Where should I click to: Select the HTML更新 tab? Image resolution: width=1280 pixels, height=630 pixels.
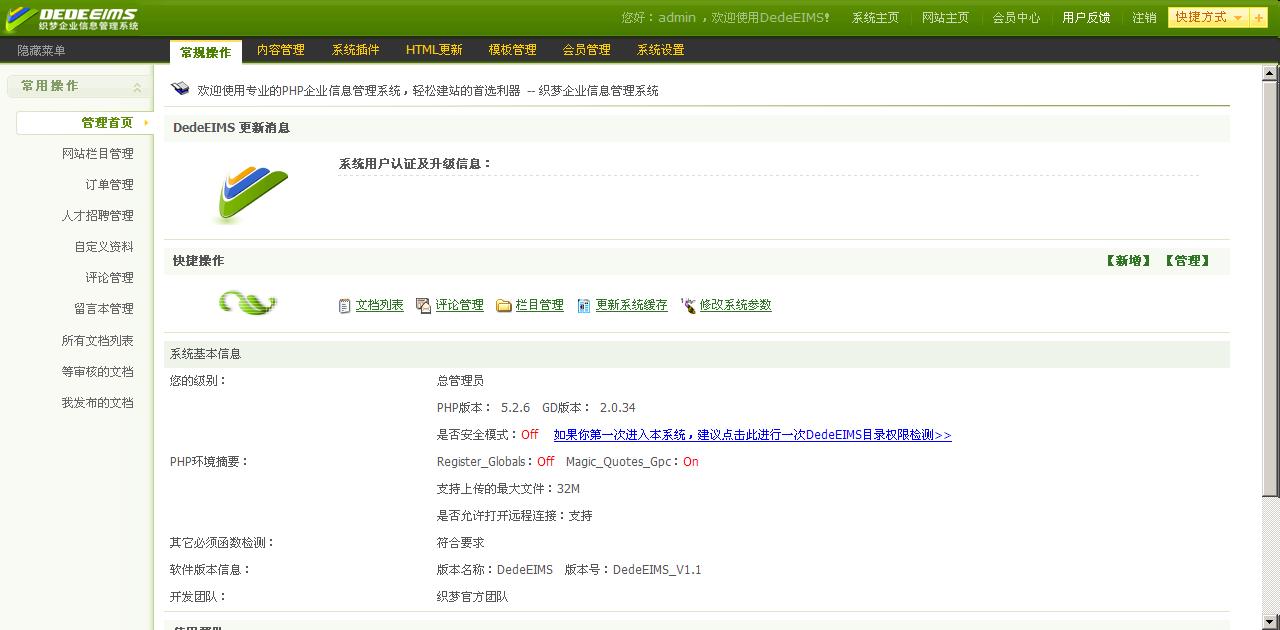tap(434, 50)
